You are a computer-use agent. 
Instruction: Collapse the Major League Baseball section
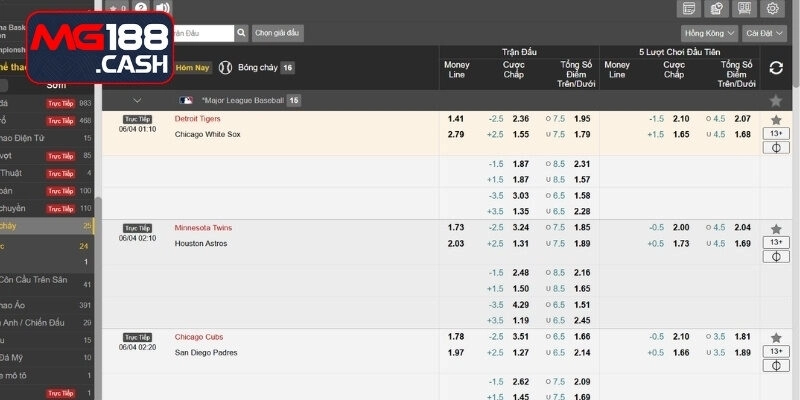pos(137,101)
